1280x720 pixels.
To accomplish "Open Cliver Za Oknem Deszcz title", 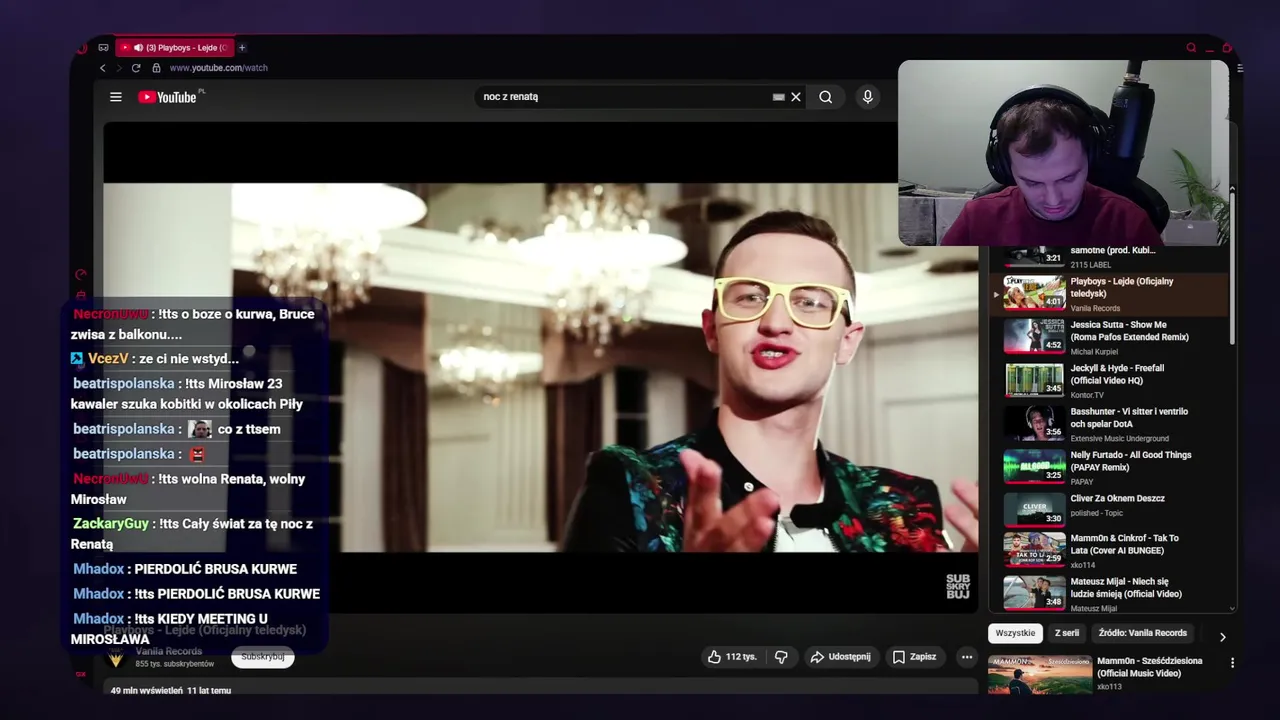I will (x=1117, y=498).
